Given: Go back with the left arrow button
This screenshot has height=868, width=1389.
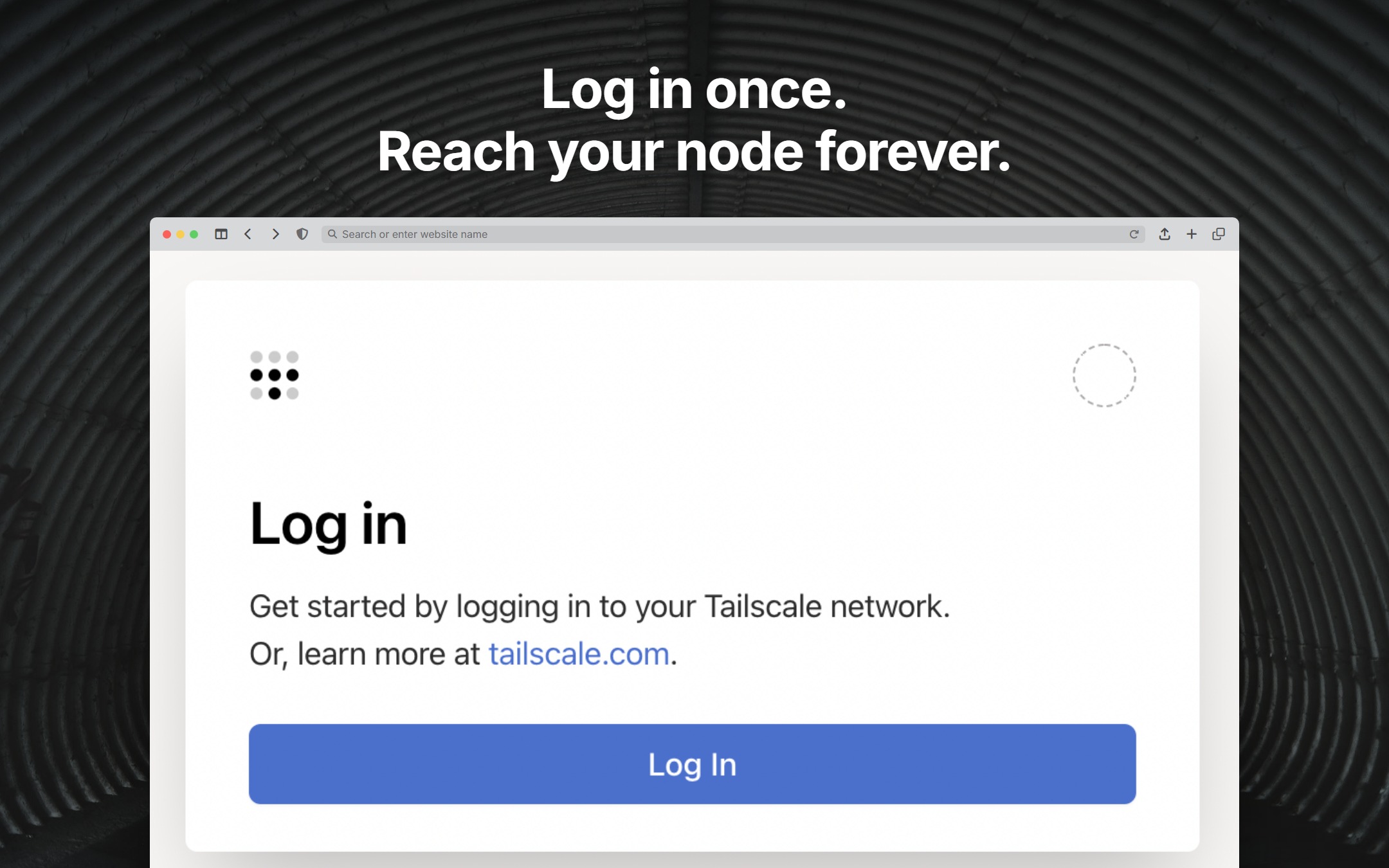Looking at the screenshot, I should pos(248,234).
